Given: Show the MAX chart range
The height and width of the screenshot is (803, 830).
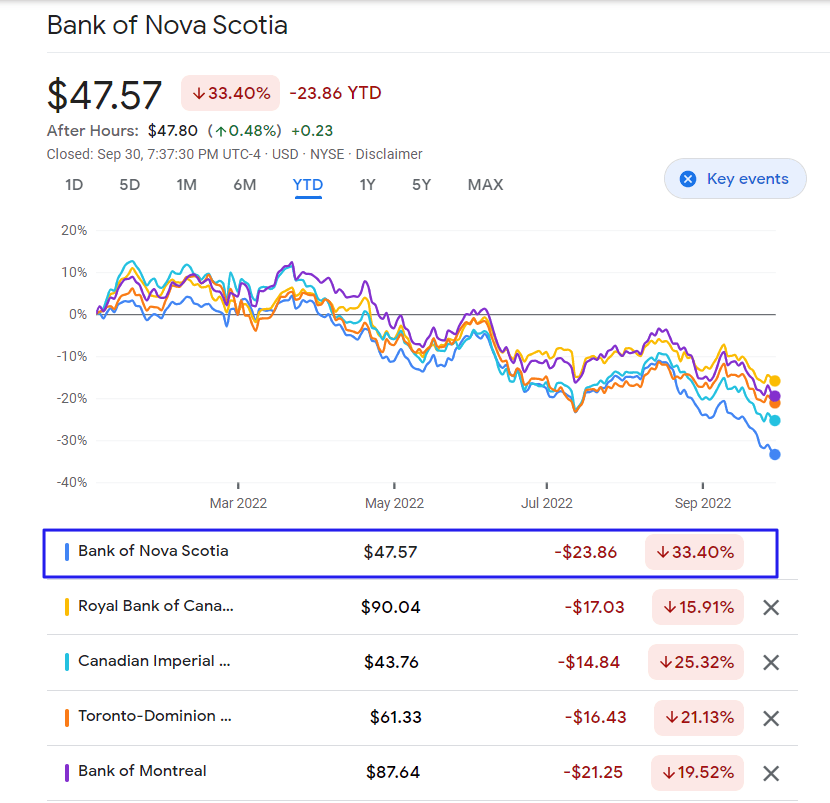Looking at the screenshot, I should (485, 185).
